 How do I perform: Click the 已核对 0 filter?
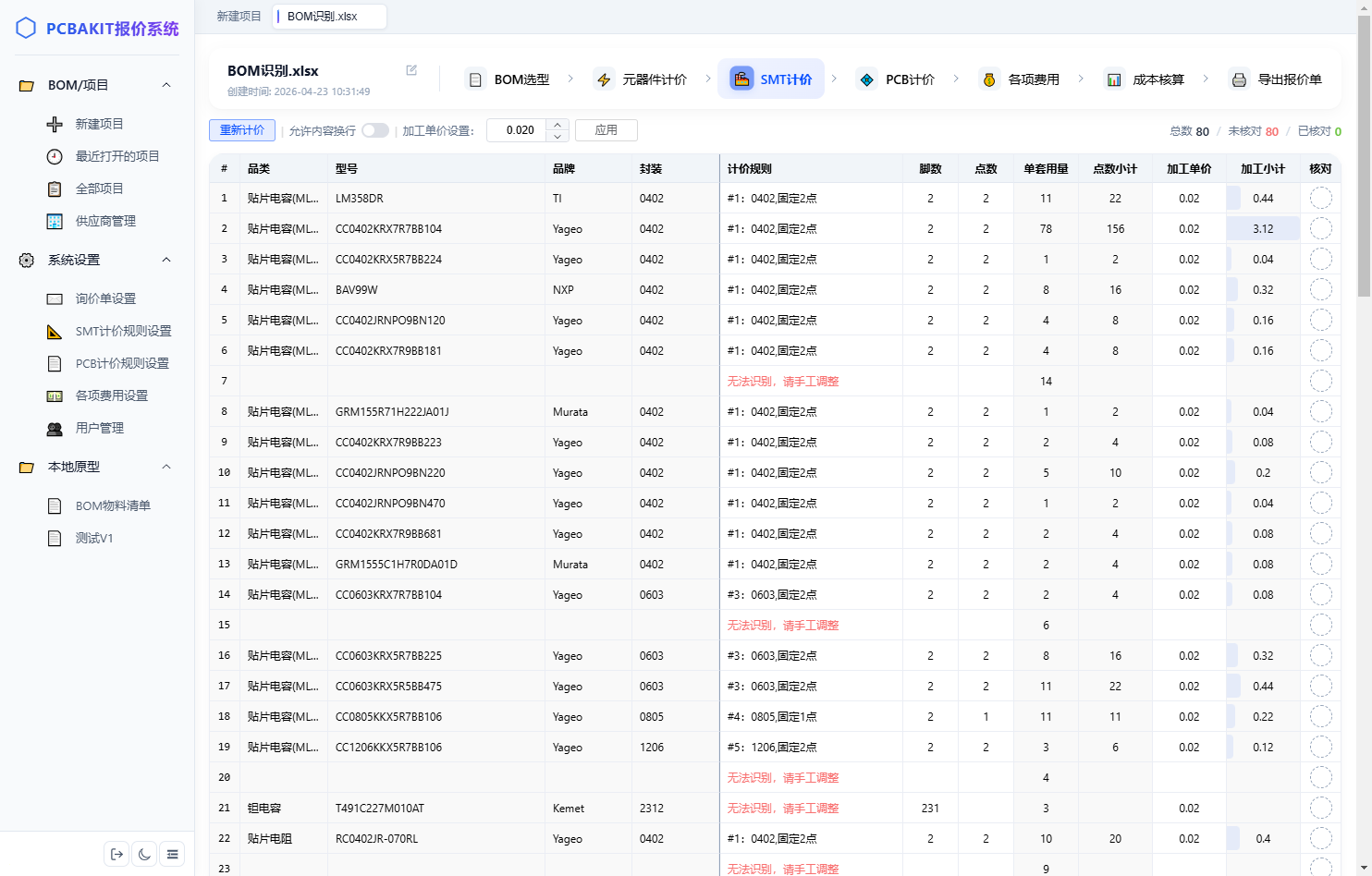pyautogui.click(x=1319, y=131)
